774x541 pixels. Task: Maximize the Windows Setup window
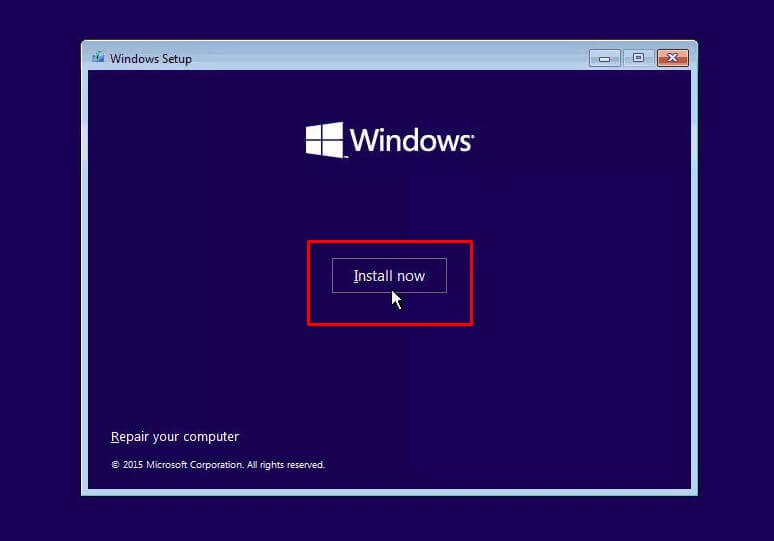[638, 58]
